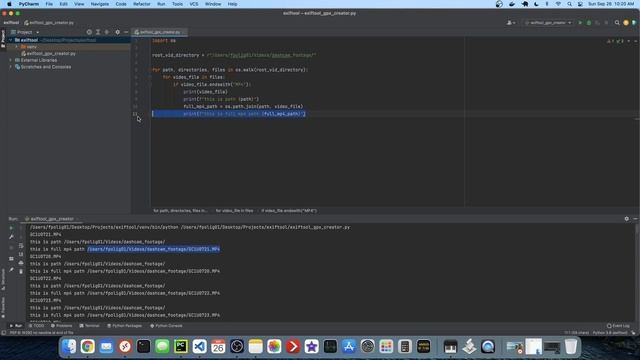Open PyCharm dock icon
Screen dimensions: 640x360
point(181,347)
